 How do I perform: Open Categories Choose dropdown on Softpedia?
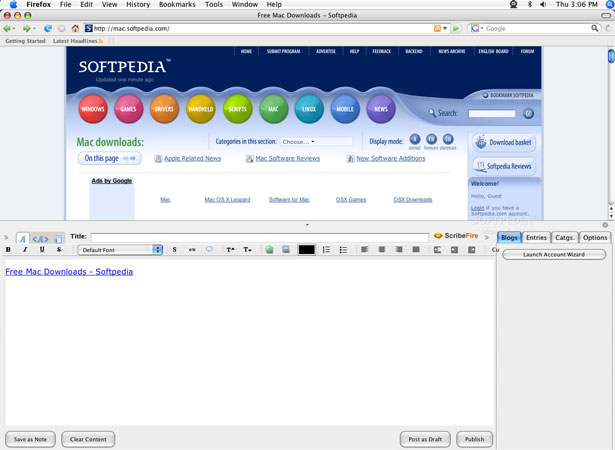tap(316, 142)
